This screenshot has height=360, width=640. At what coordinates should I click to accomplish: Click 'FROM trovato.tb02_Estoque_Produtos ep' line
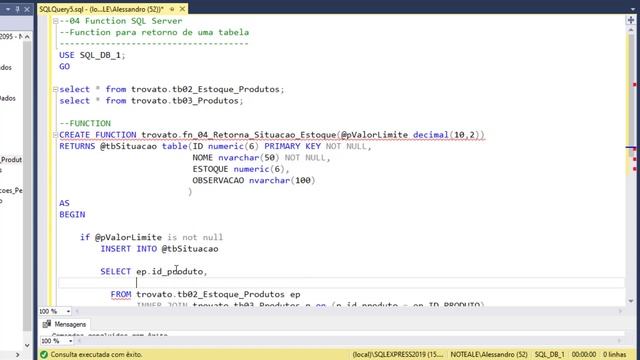pos(205,294)
